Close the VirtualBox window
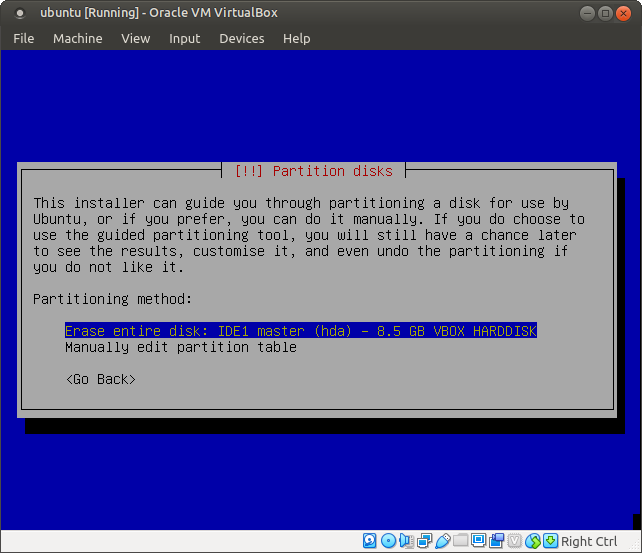This screenshot has height=553, width=642. click(623, 14)
